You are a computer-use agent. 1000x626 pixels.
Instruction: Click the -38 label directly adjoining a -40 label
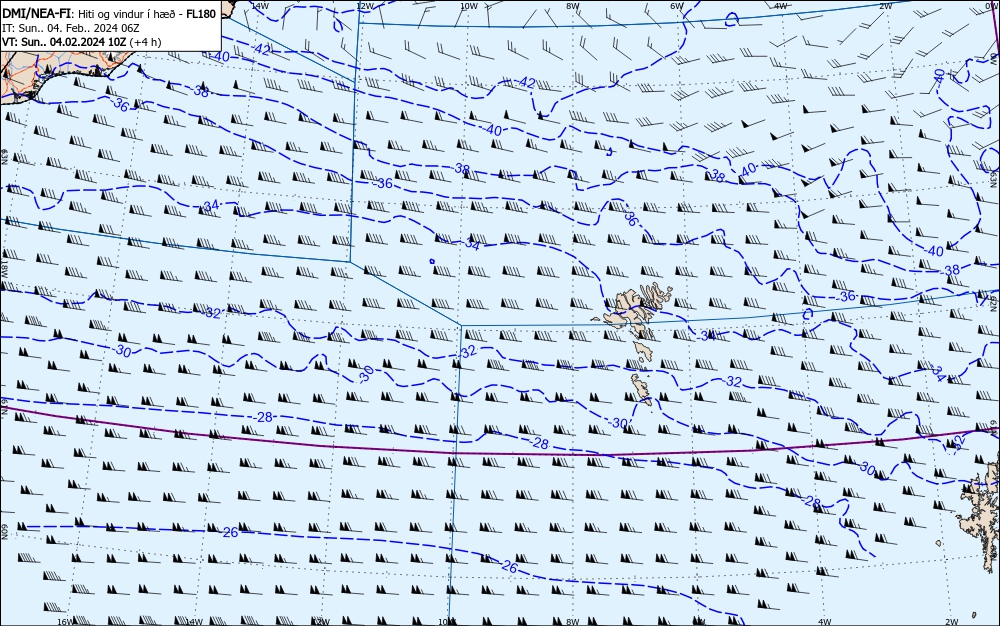(719, 177)
